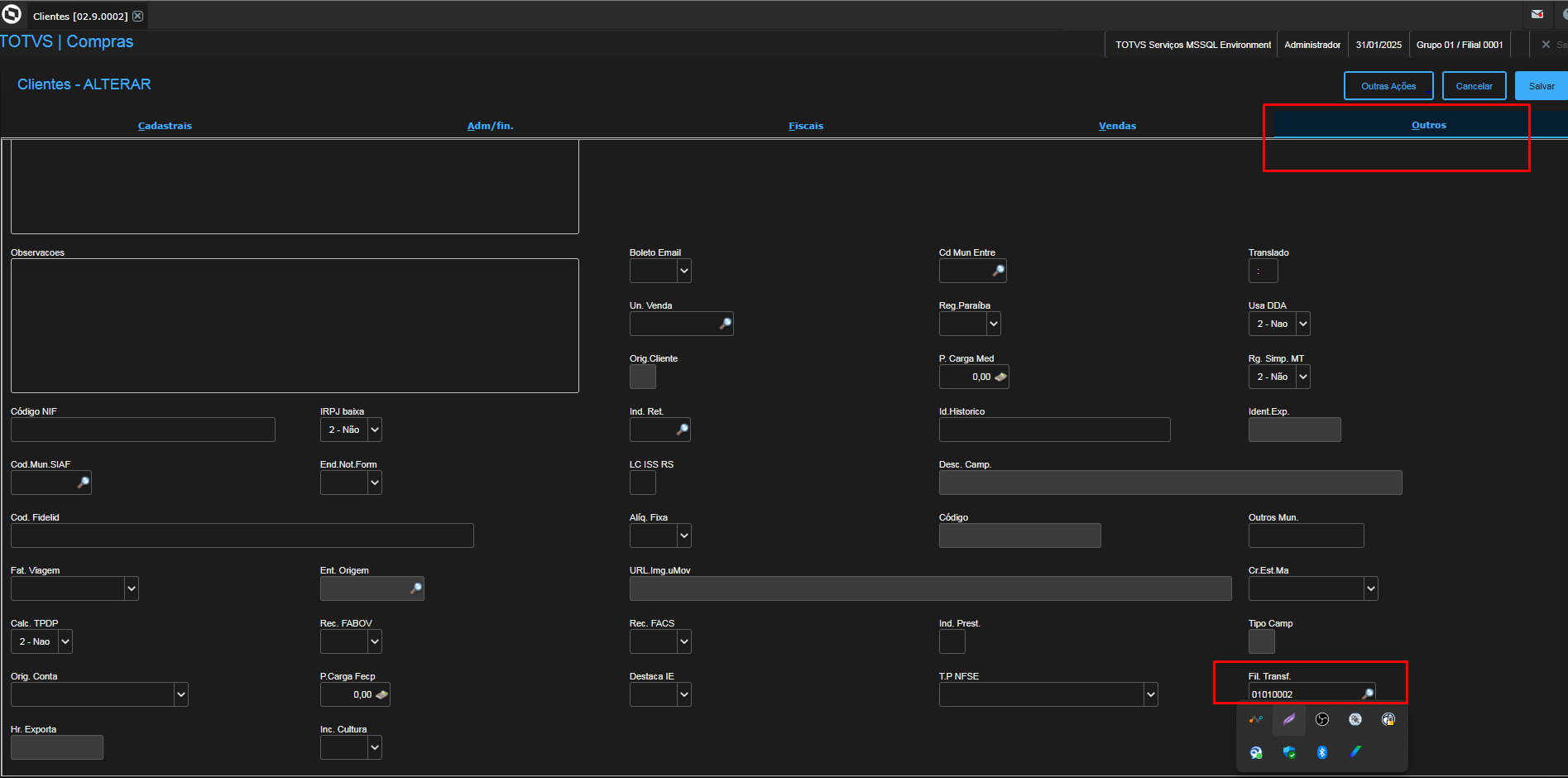The image size is (1568, 778).
Task: Expand the Destaca IE dropdown
Action: [x=684, y=694]
